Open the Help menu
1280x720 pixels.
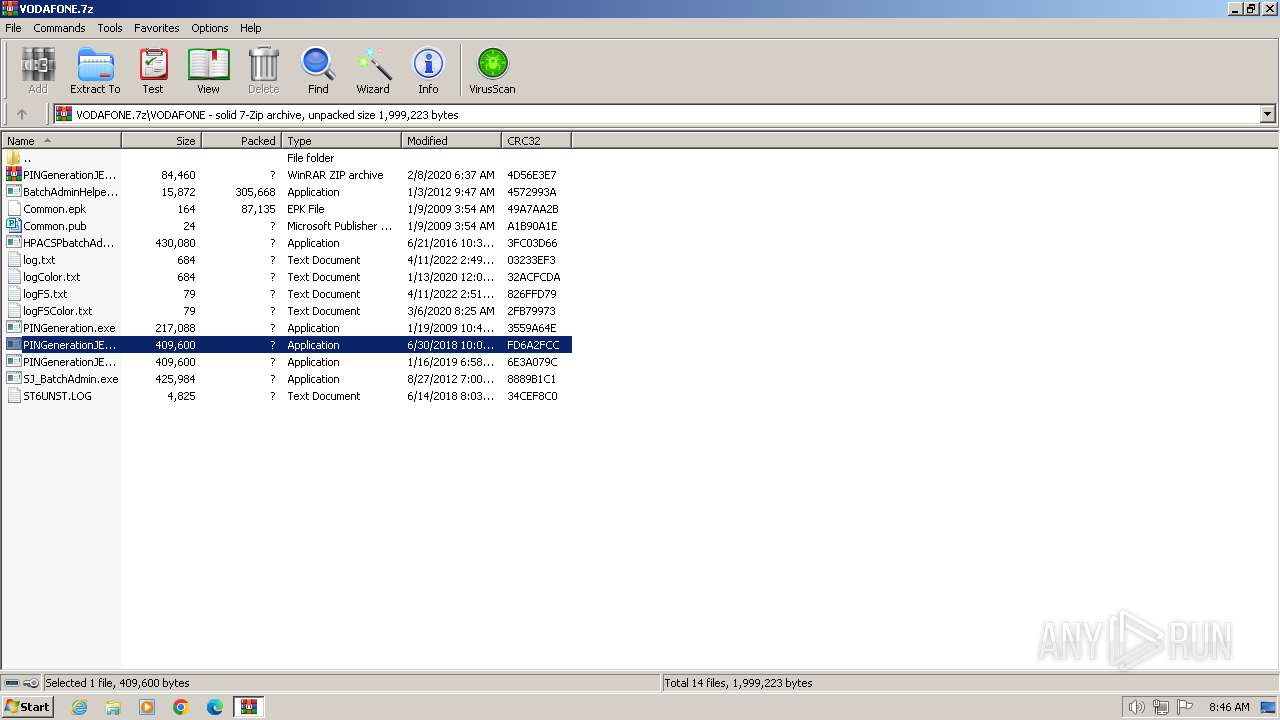pos(251,28)
